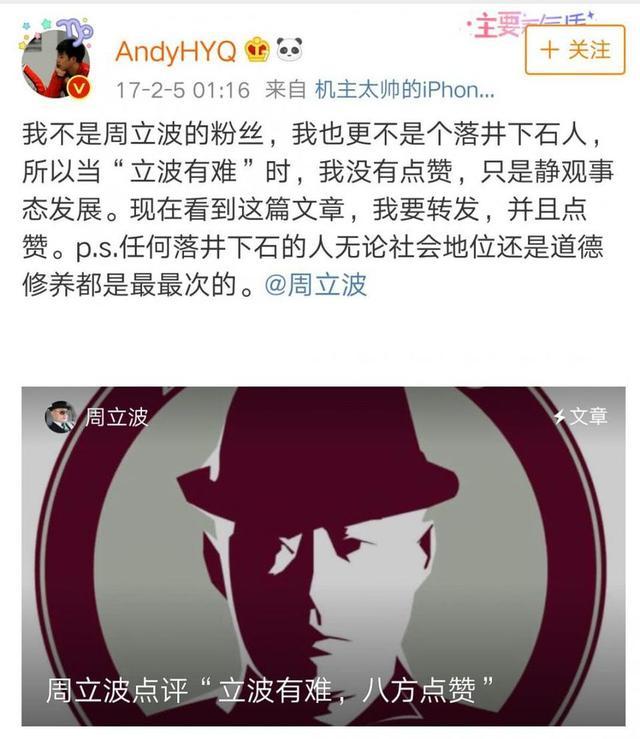Click the post body text paragraph
This screenshot has height=739, width=640.
pyautogui.click(x=318, y=209)
